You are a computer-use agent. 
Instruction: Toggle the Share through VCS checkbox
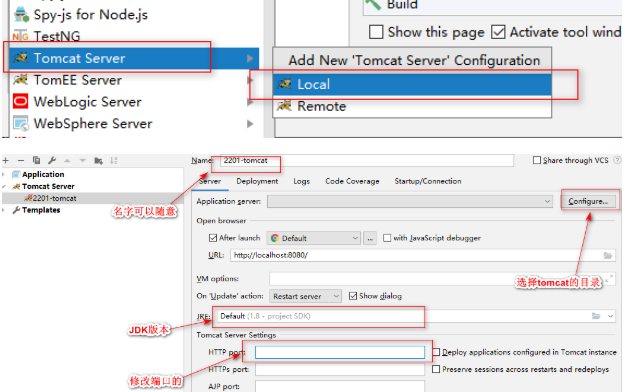point(537,160)
